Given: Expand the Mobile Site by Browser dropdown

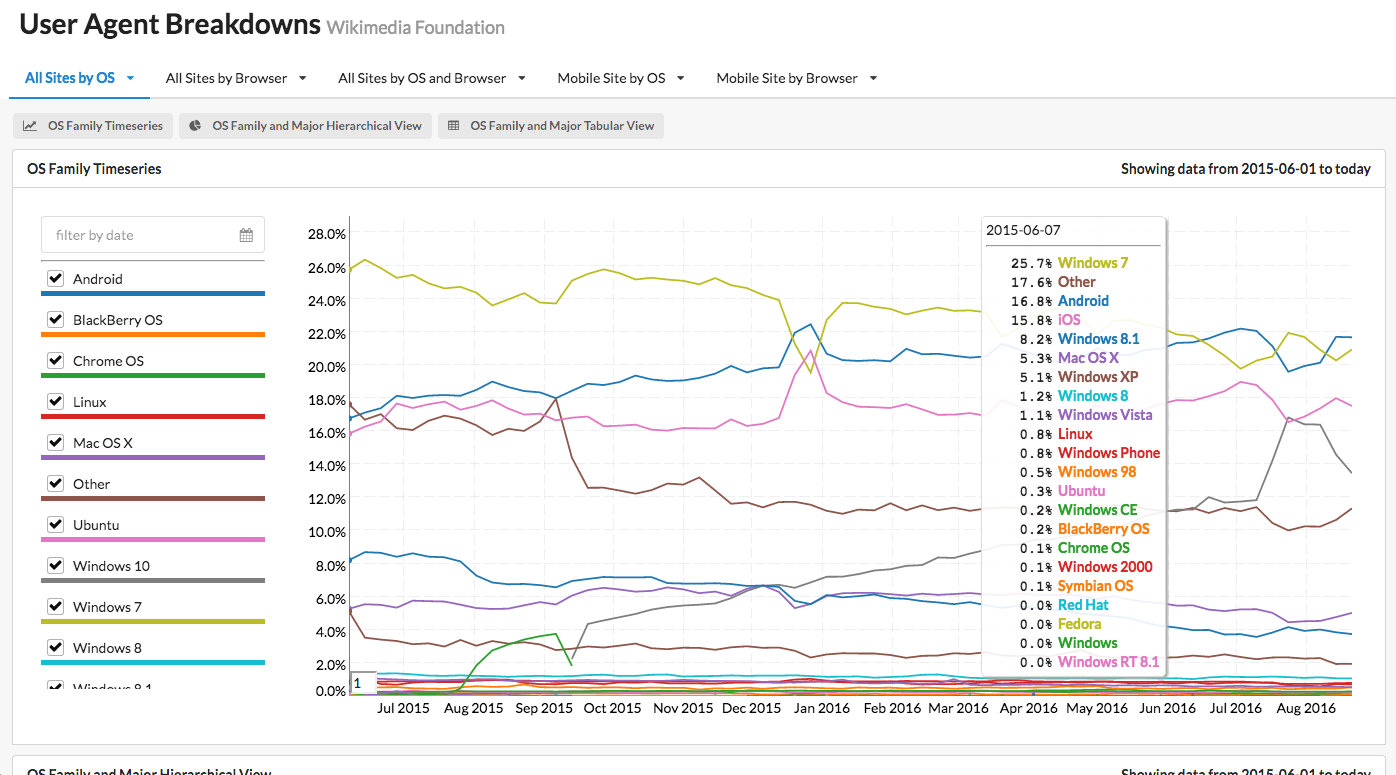Looking at the screenshot, I should click(x=873, y=77).
